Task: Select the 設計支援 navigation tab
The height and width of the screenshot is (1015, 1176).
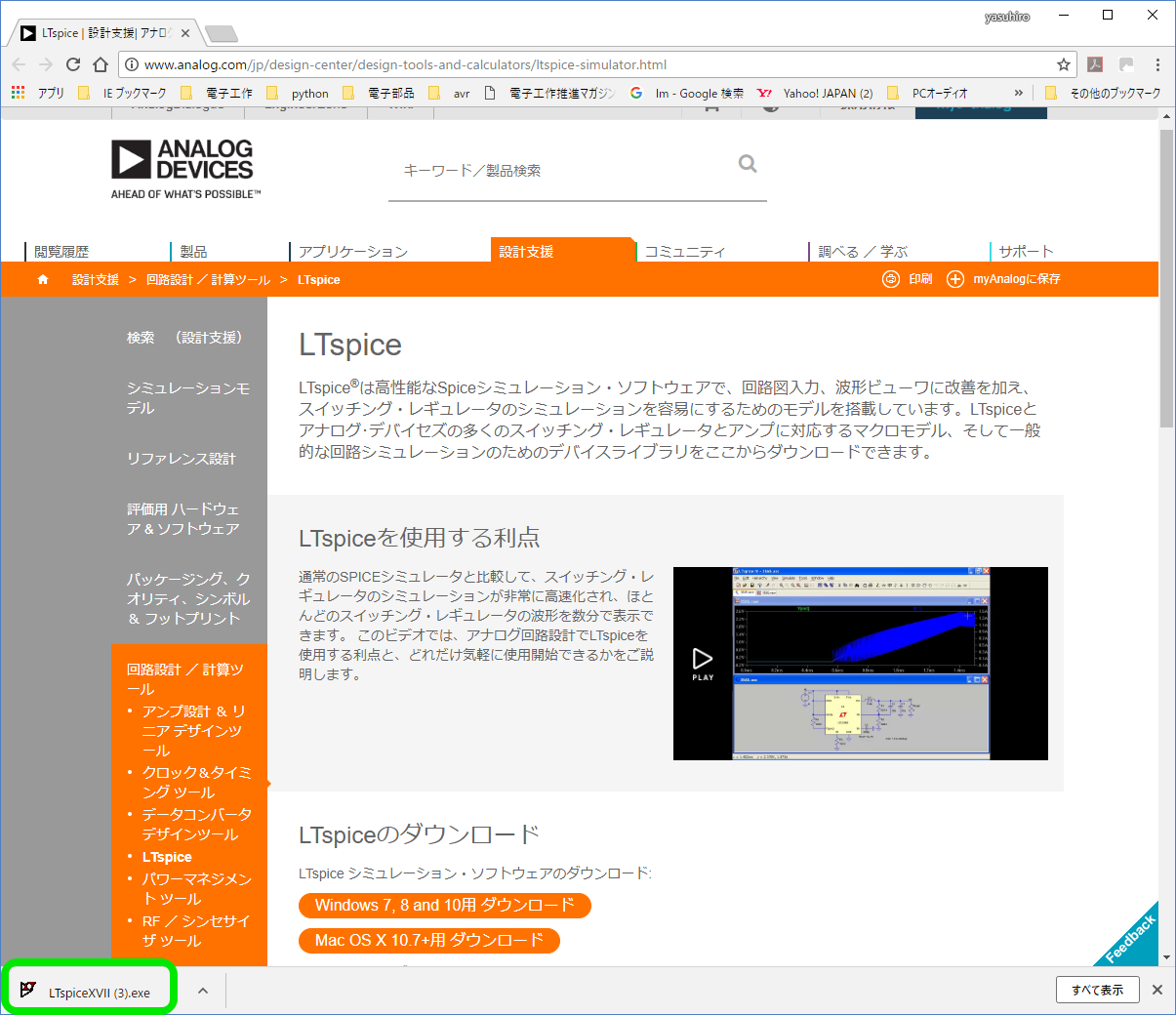Action: (x=527, y=252)
